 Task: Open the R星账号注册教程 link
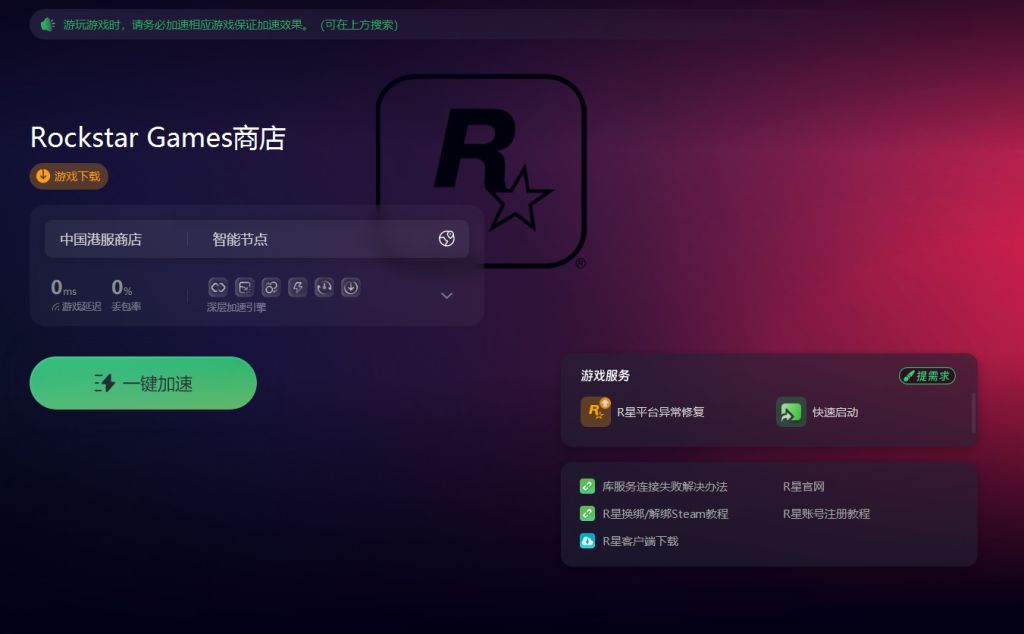pos(826,514)
